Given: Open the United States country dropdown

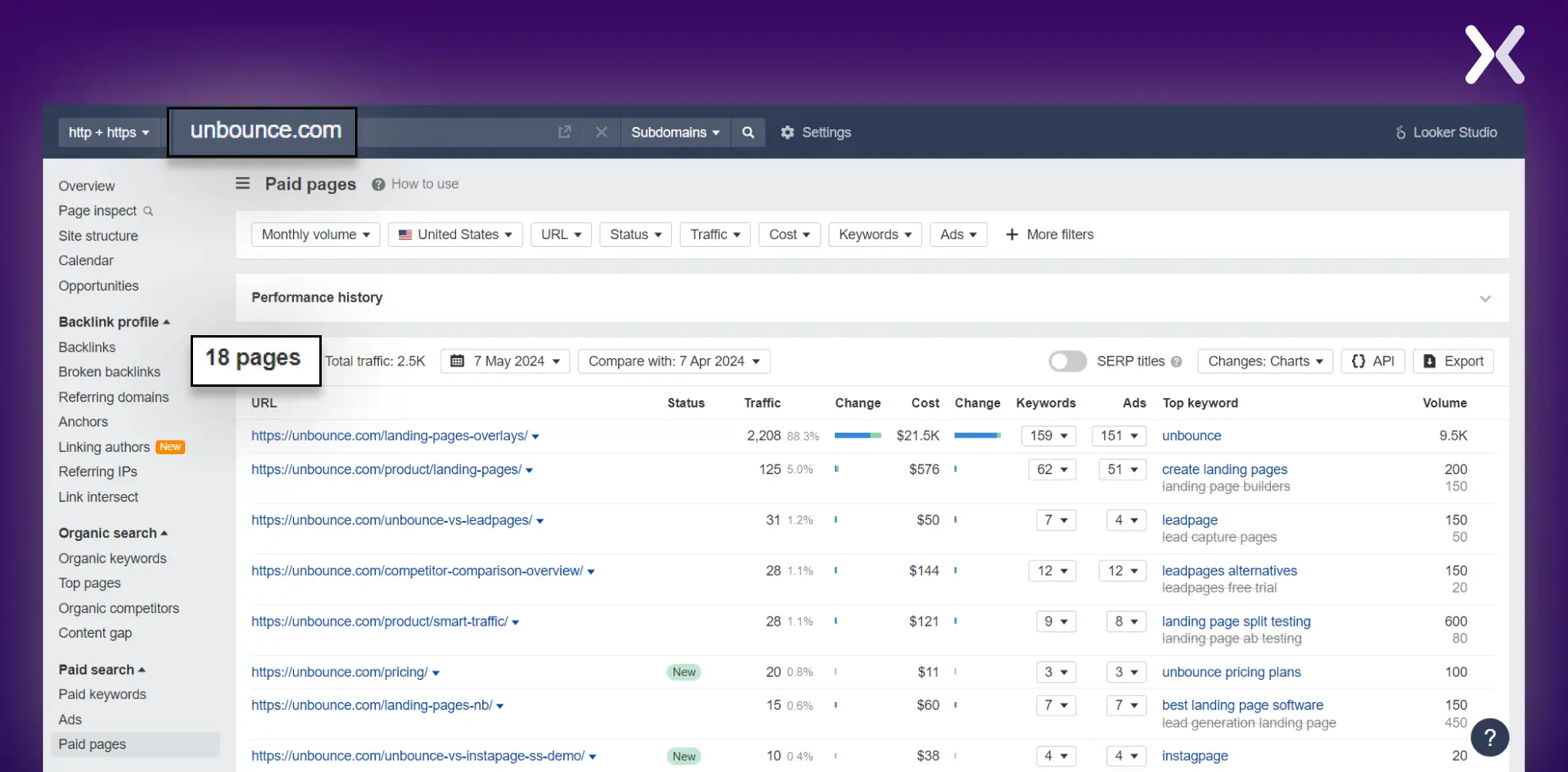Looking at the screenshot, I should click(455, 234).
